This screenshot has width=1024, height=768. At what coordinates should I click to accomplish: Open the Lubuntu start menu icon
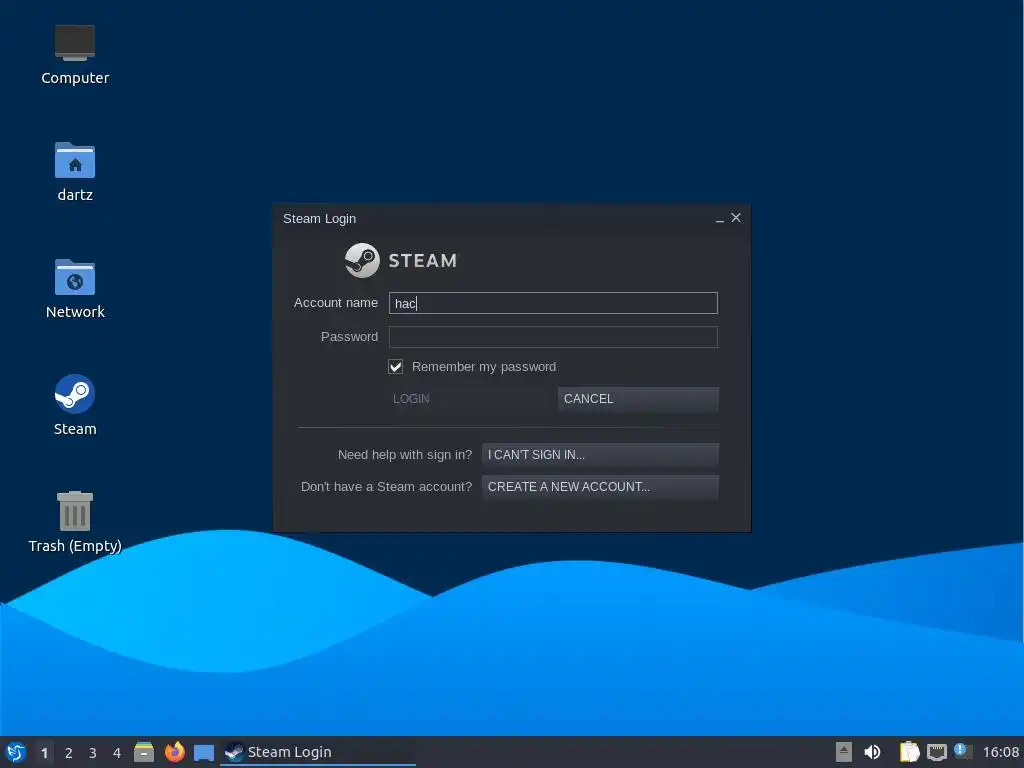[x=16, y=752]
